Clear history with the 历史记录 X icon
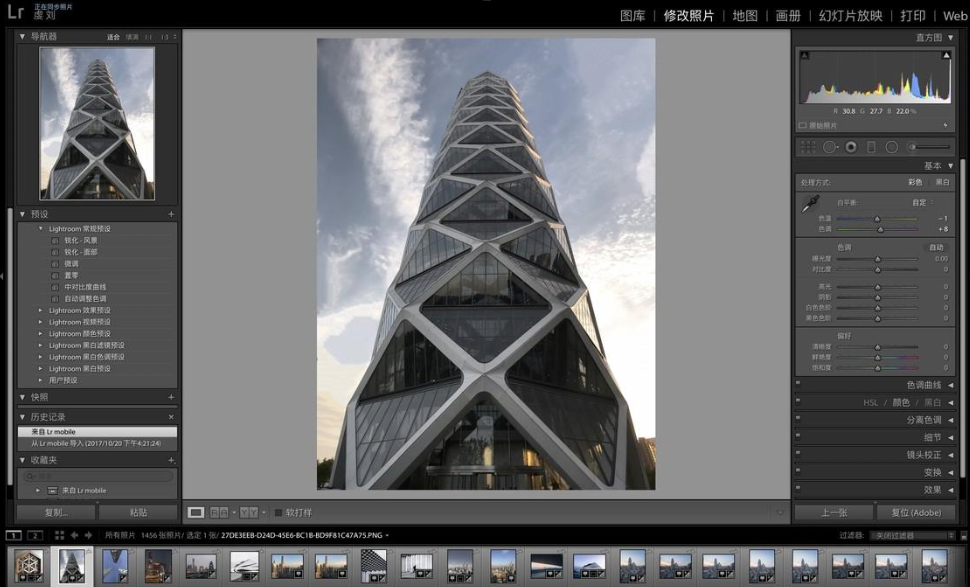Viewport: 970px width, 587px height. tap(171, 417)
